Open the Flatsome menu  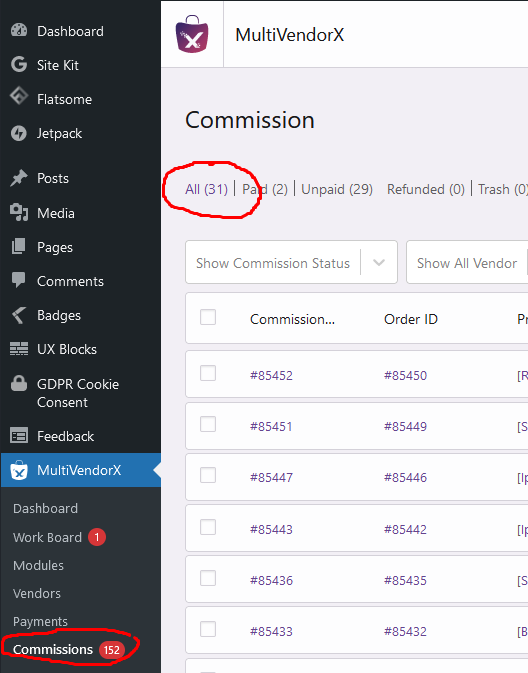[x=64, y=100]
